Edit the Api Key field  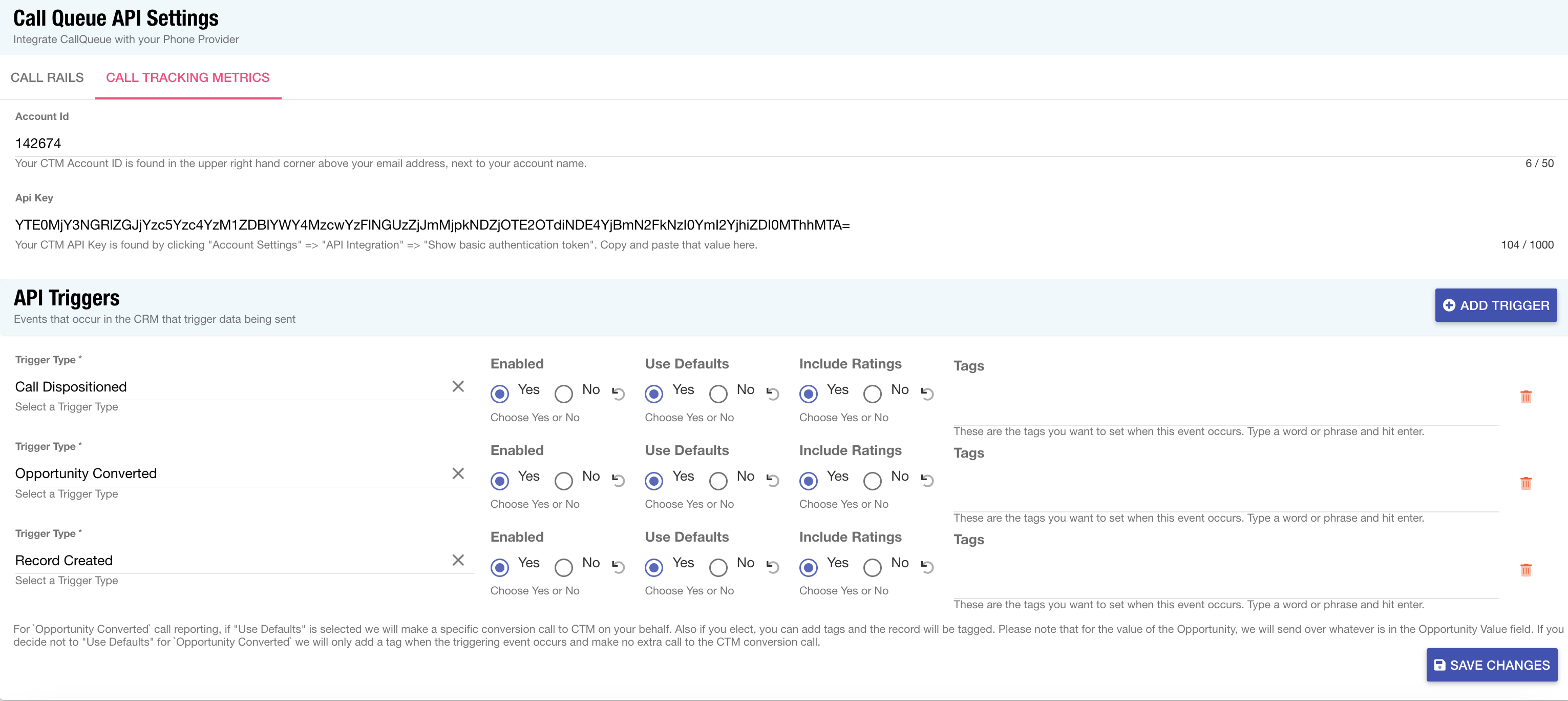(x=784, y=225)
